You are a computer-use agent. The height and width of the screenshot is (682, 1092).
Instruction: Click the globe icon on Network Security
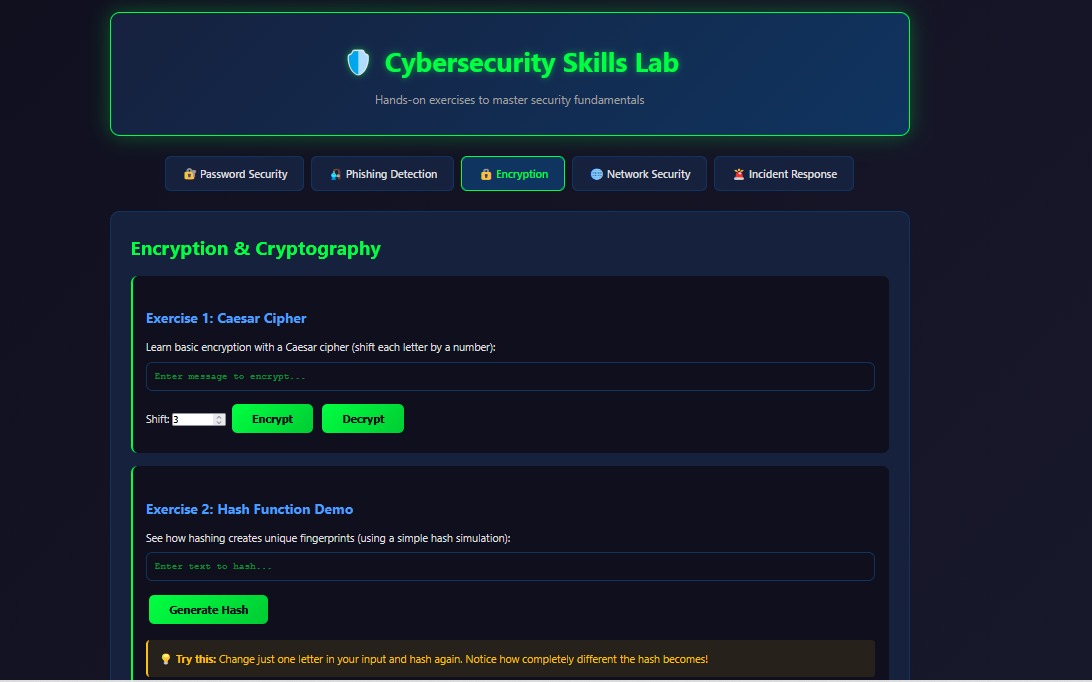tap(597, 174)
